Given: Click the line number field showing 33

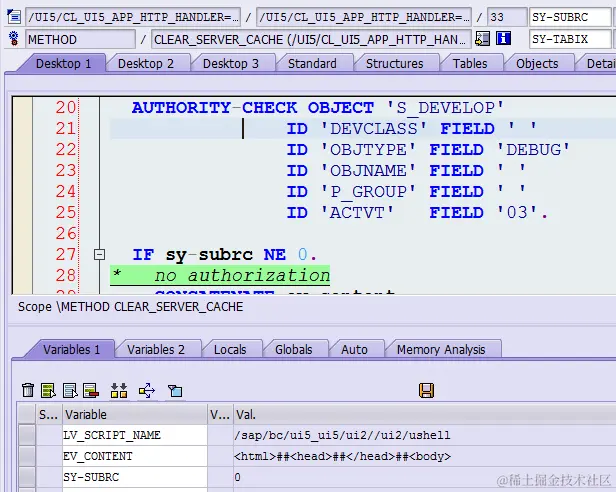Looking at the screenshot, I should pos(507,17).
